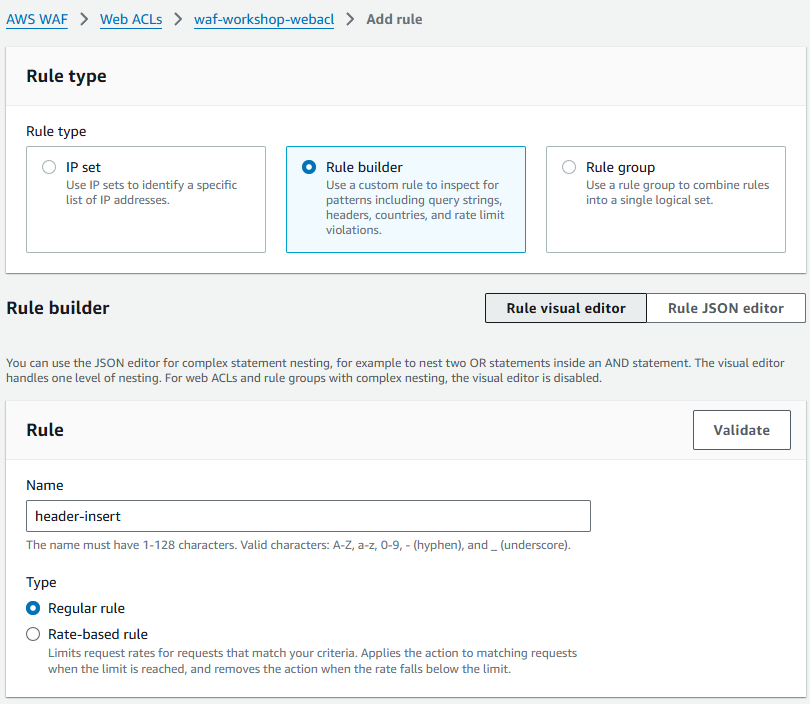Go to Web ACLs breadcrumb link
This screenshot has height=704, width=810.
click(131, 20)
